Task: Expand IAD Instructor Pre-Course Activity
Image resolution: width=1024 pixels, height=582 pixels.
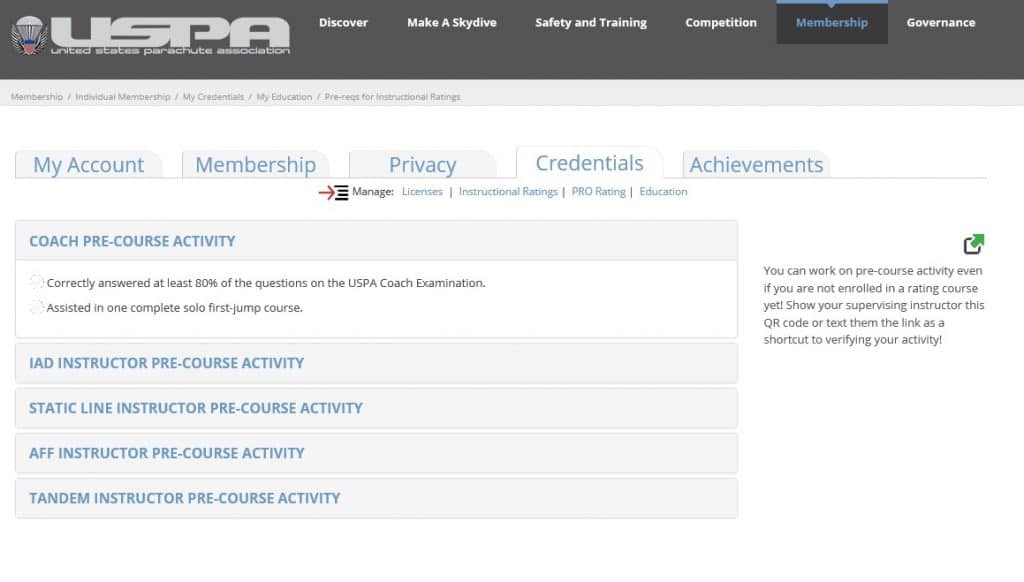Action: (x=376, y=363)
